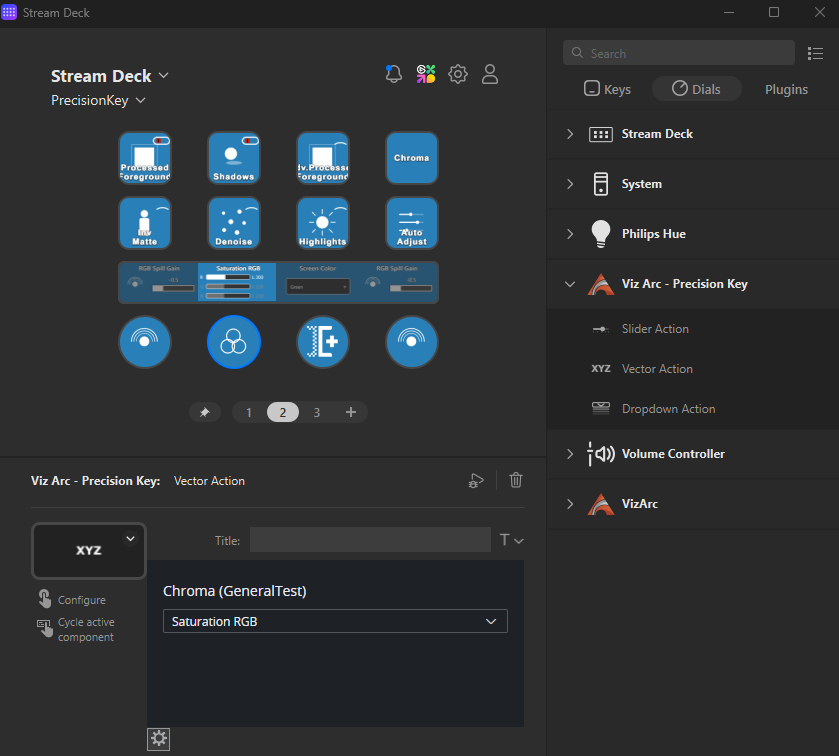Click the right RGB Spill Gain strip segment
Viewport: 839px width, 756px height.
click(x=397, y=282)
